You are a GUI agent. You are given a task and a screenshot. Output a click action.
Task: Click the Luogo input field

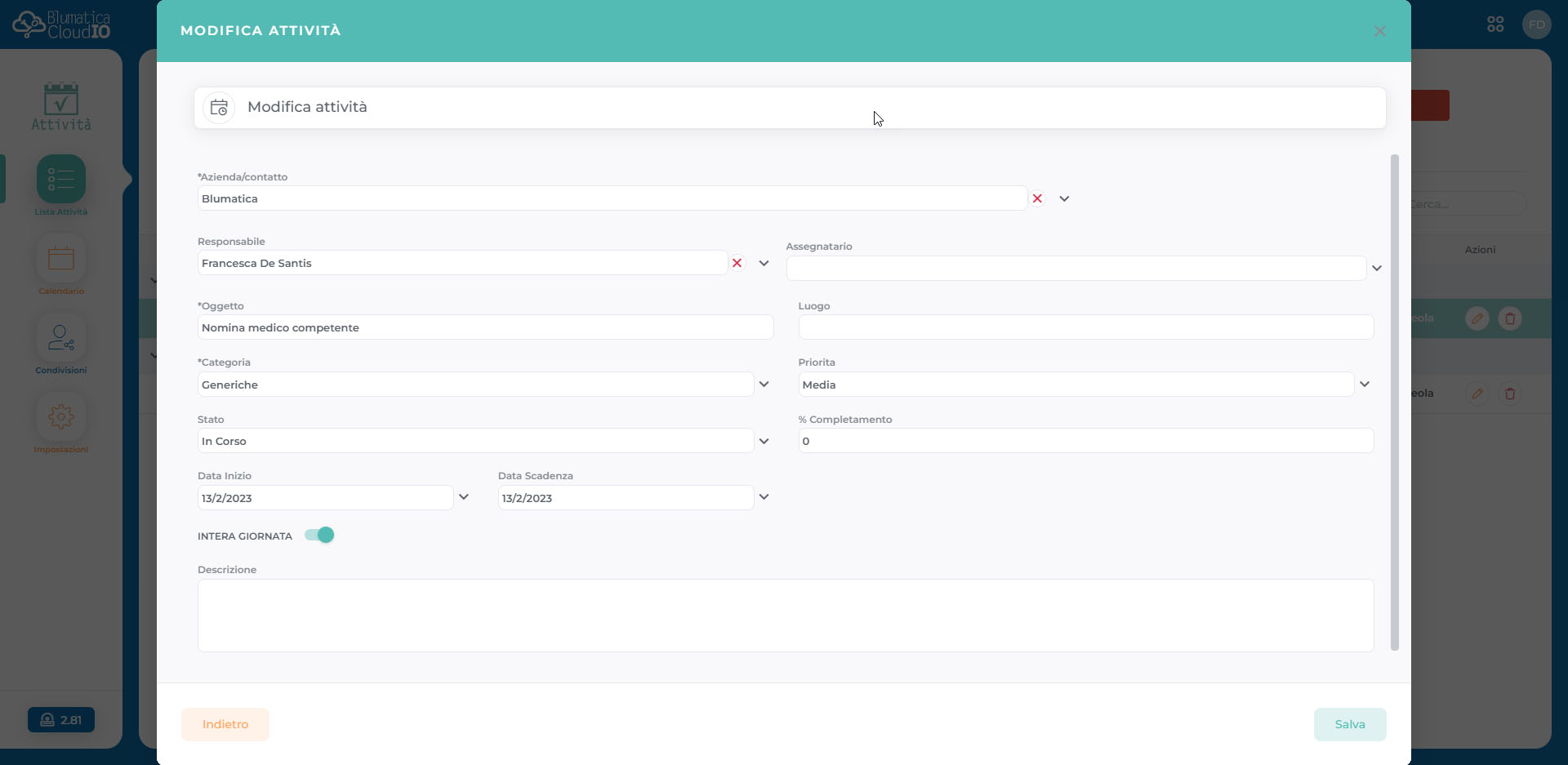tap(1085, 327)
